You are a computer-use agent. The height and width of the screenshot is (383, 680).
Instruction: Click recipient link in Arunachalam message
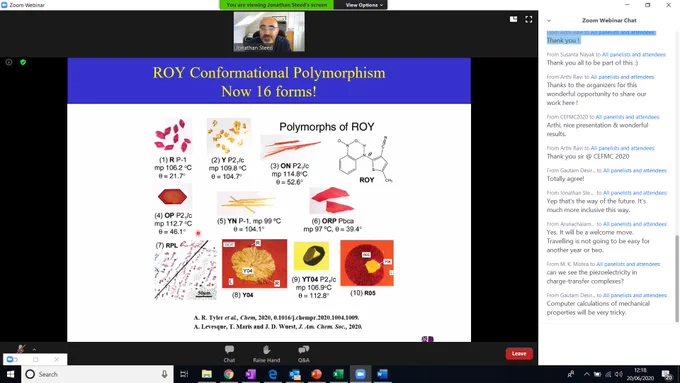(x=635, y=224)
